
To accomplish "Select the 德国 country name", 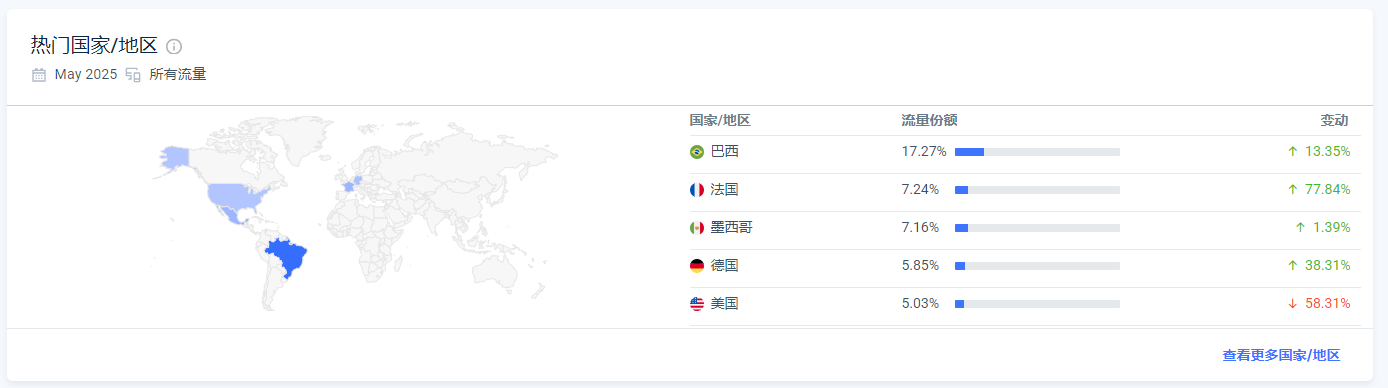I will [x=725, y=266].
